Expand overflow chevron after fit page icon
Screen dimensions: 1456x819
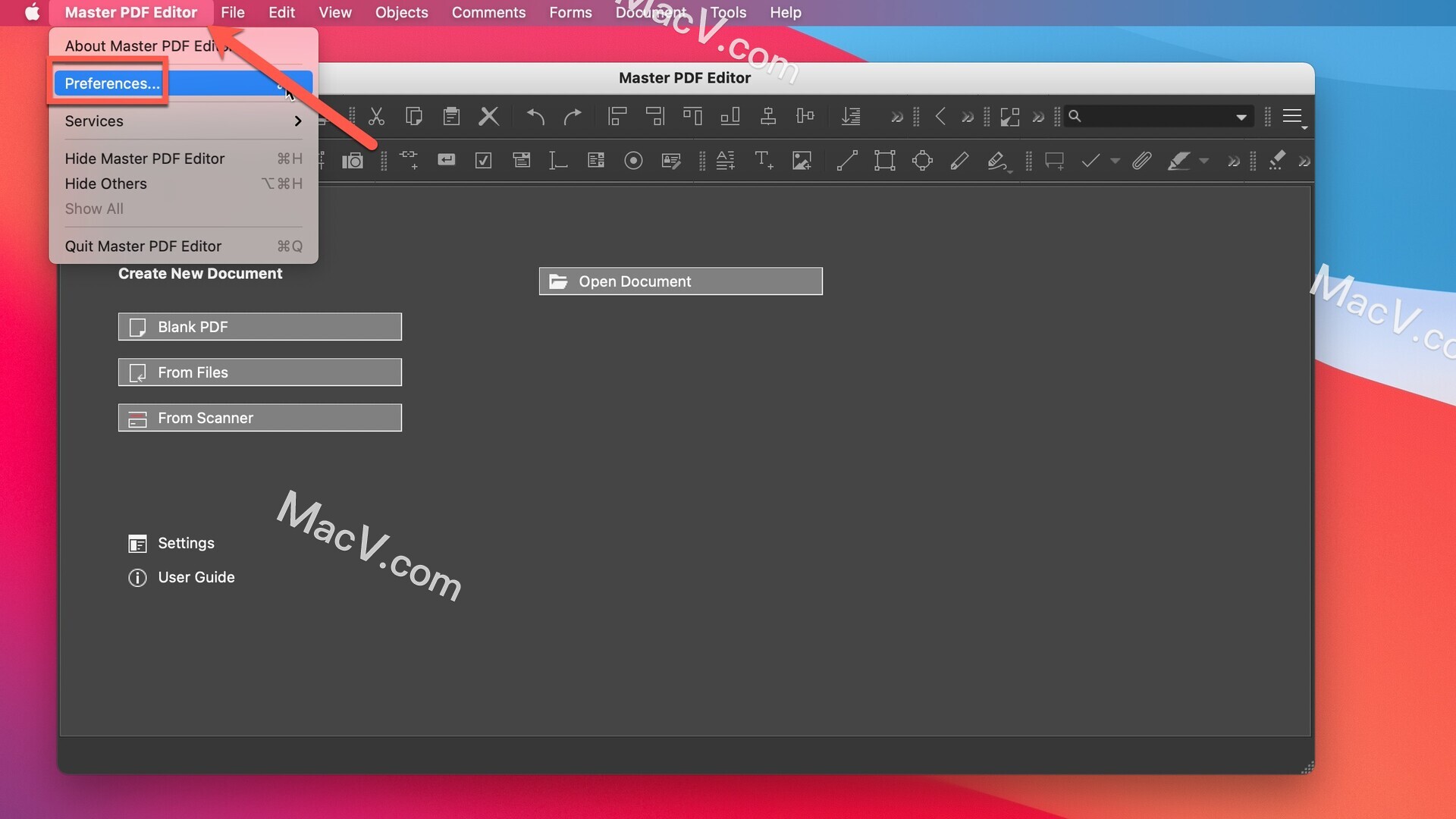[x=1038, y=117]
